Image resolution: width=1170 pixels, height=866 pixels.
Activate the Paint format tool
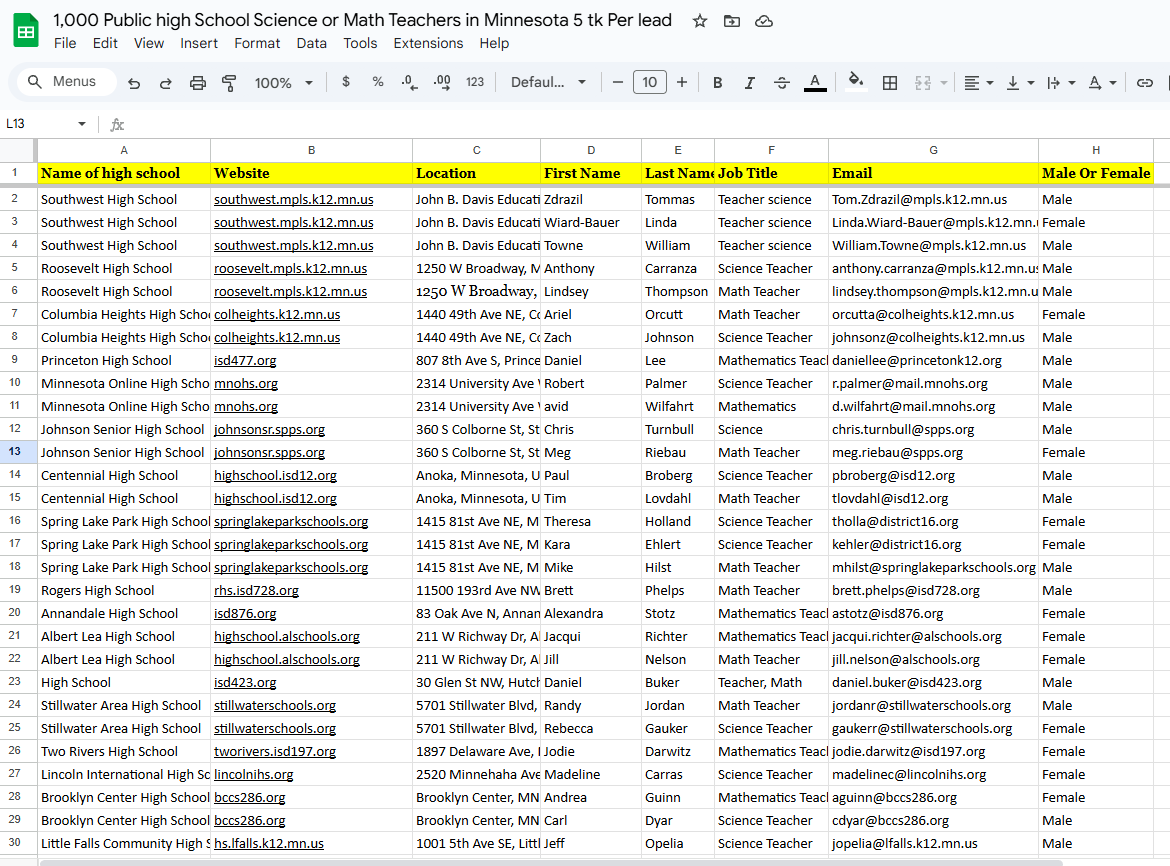pyautogui.click(x=229, y=83)
